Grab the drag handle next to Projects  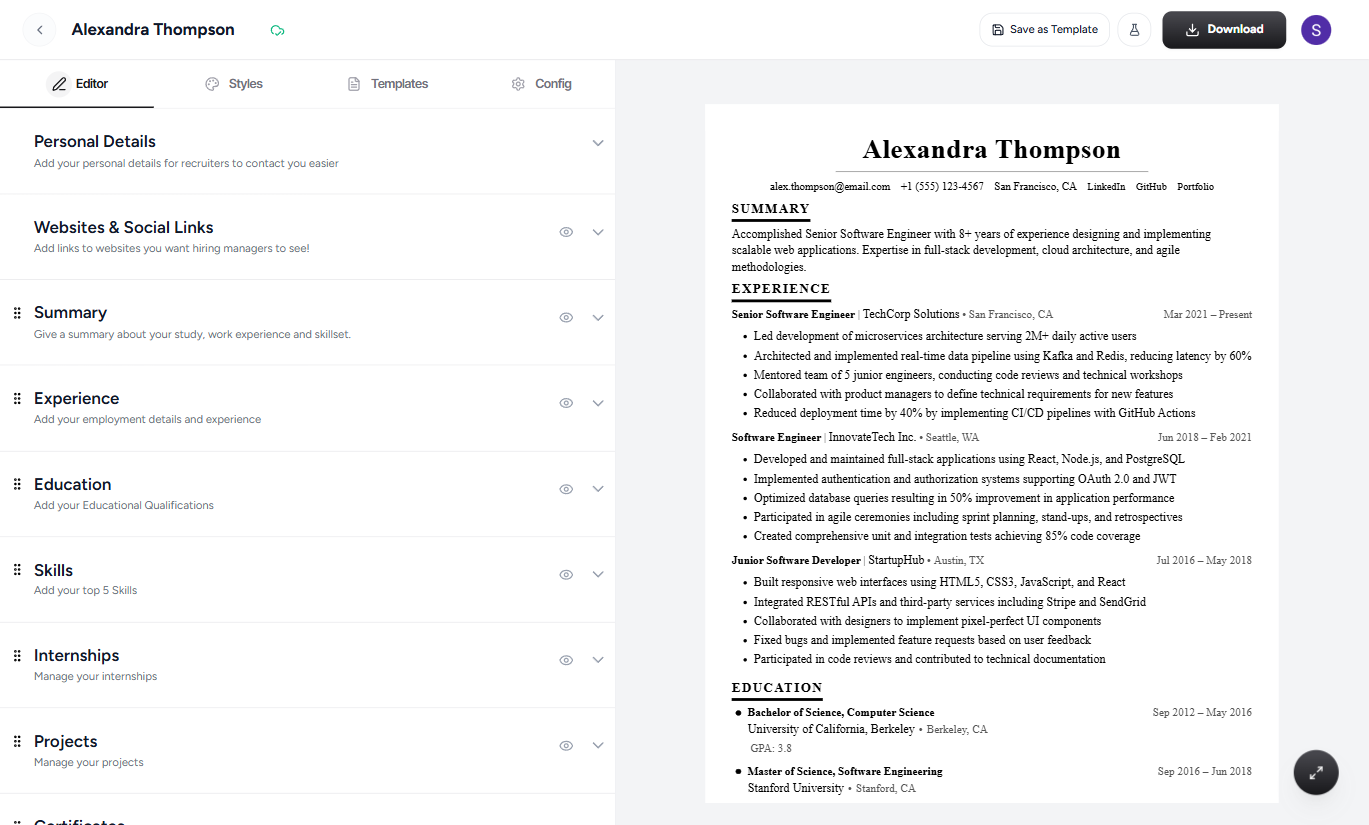tap(17, 740)
